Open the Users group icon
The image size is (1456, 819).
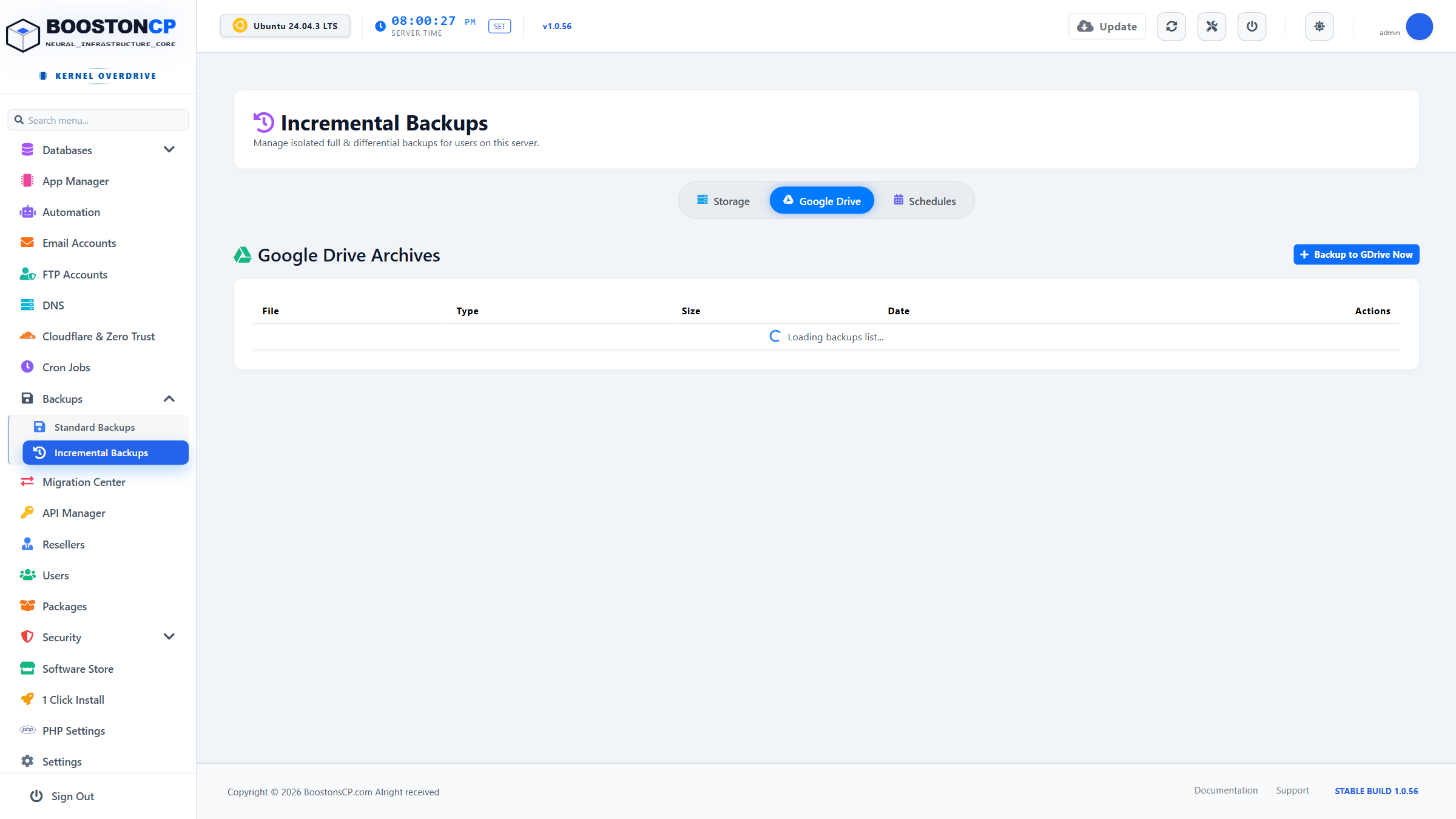point(27,575)
